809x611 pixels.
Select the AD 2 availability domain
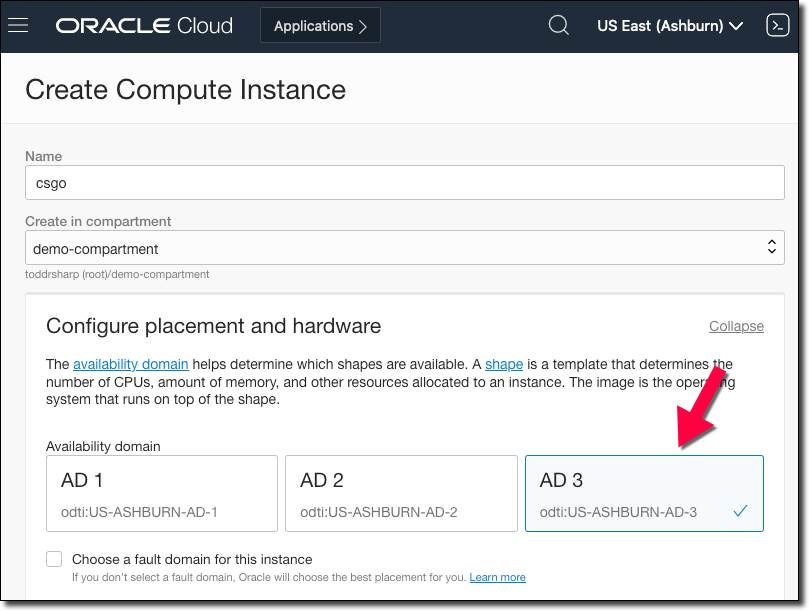pyautogui.click(x=400, y=493)
